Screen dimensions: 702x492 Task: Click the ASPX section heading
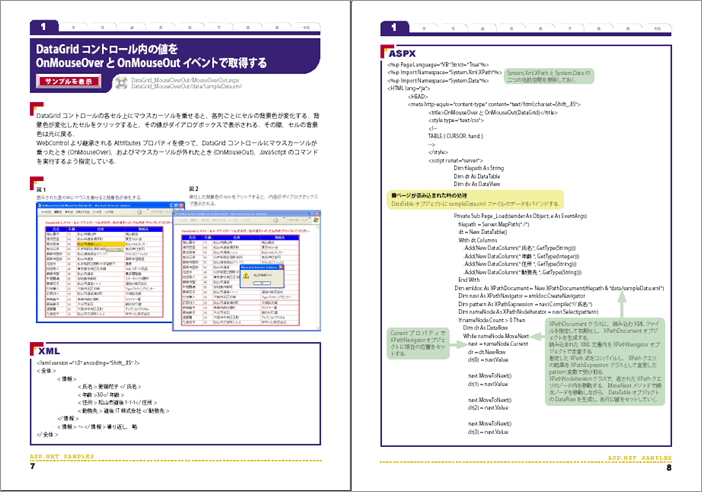(x=402, y=53)
